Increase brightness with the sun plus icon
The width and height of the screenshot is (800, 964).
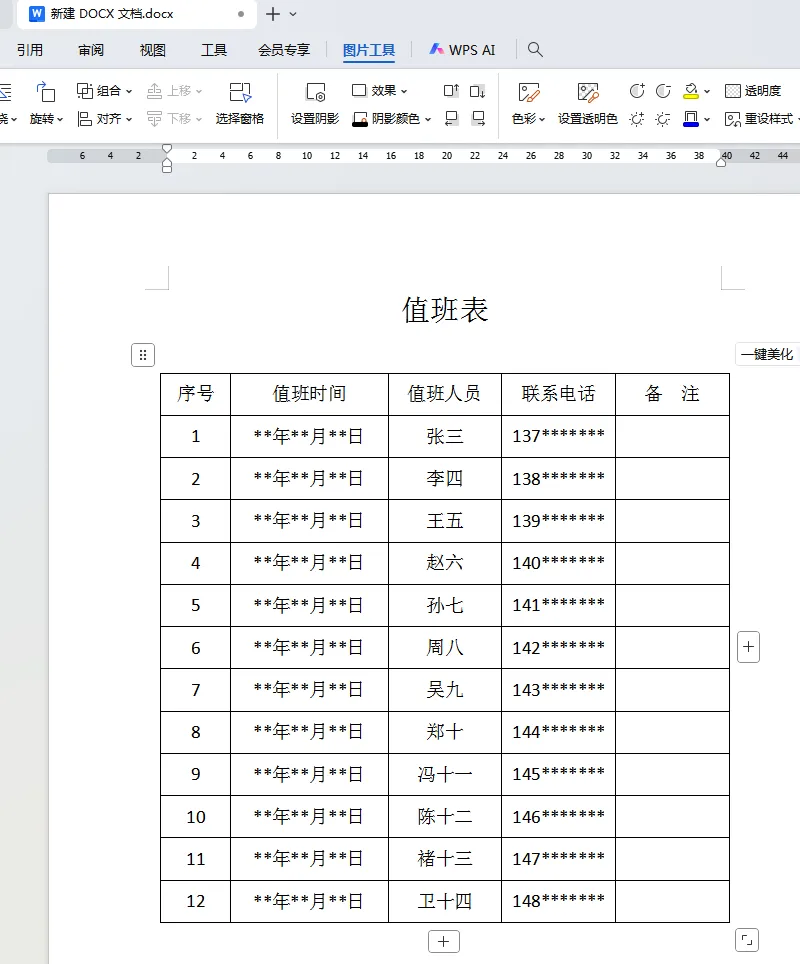[x=637, y=119]
